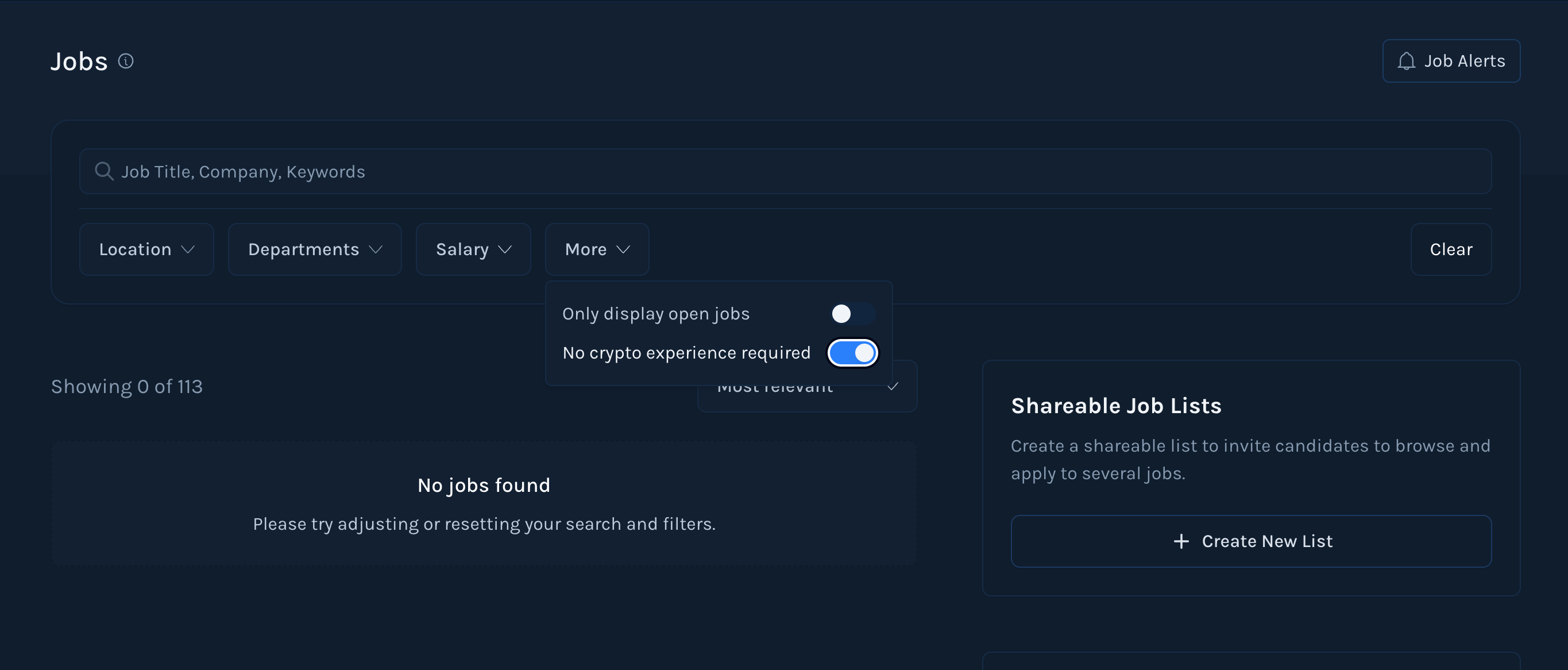Expand the Departments filter dropdown

coord(314,249)
